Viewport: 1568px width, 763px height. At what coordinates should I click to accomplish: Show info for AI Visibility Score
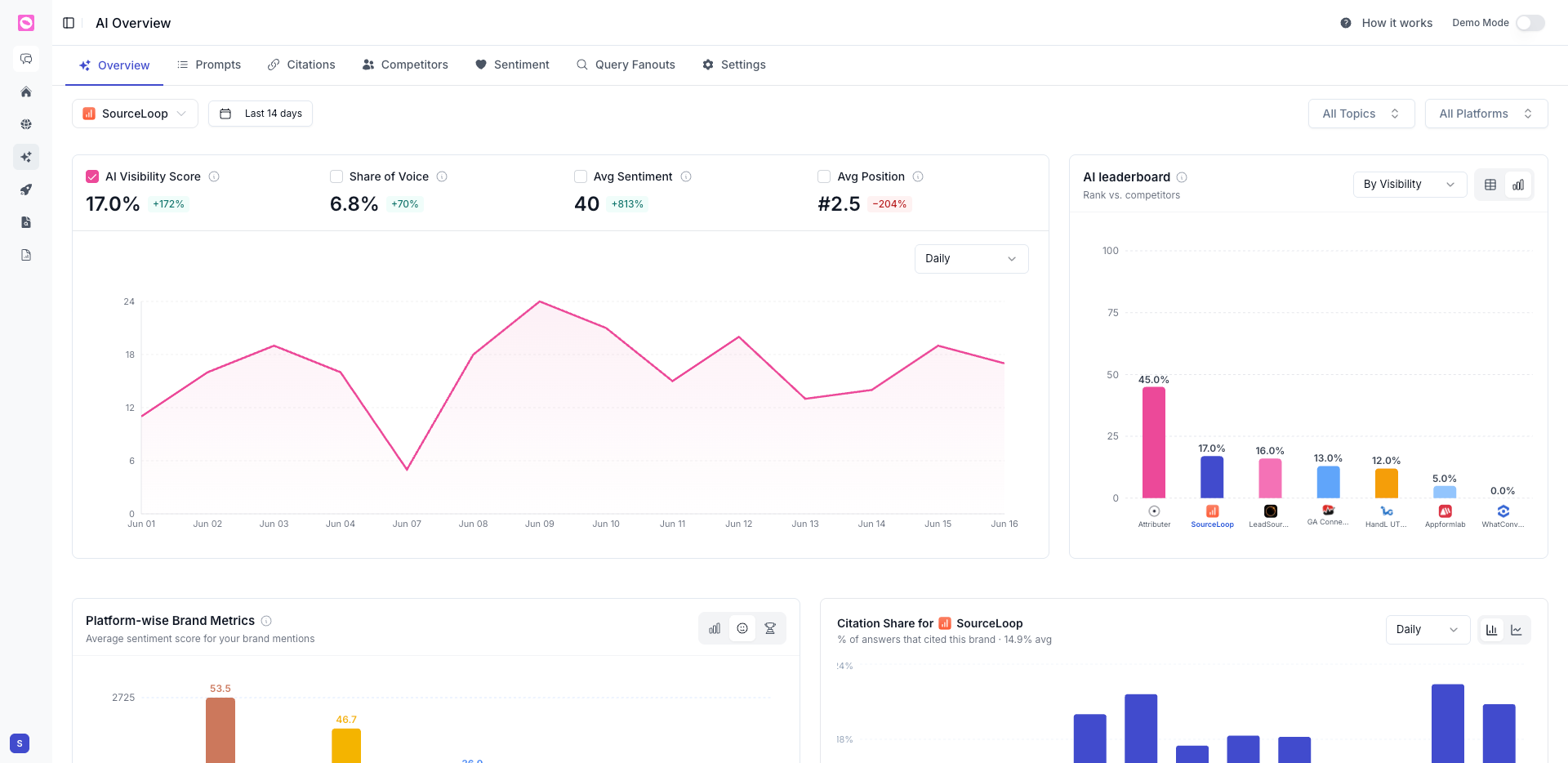[x=214, y=176]
